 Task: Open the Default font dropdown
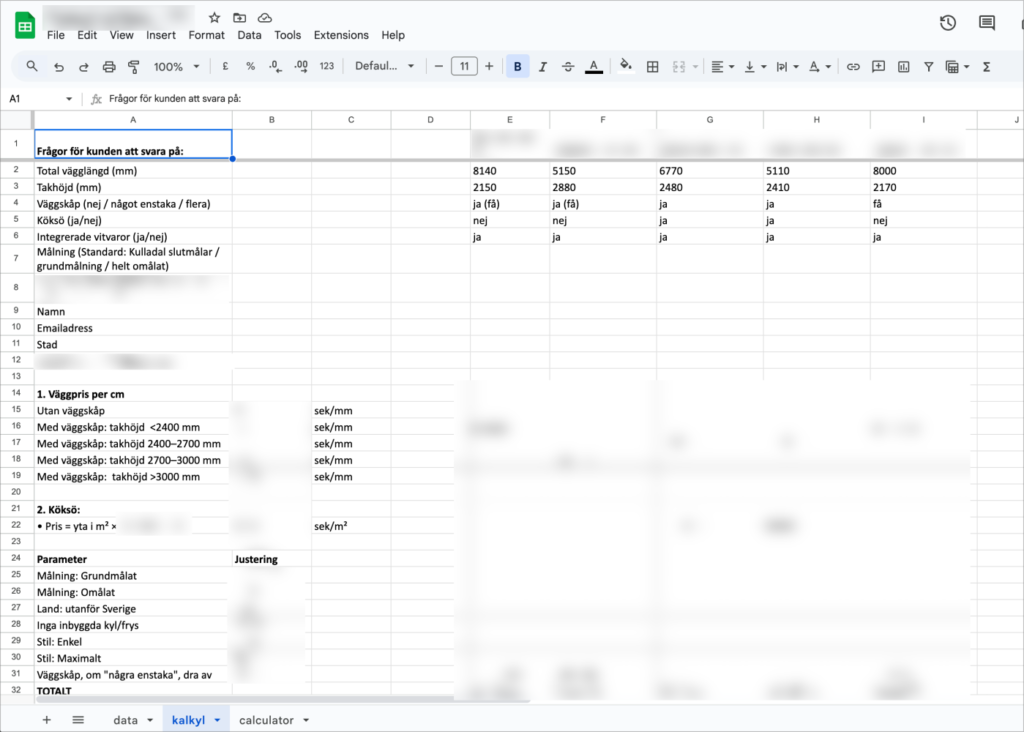coord(384,67)
